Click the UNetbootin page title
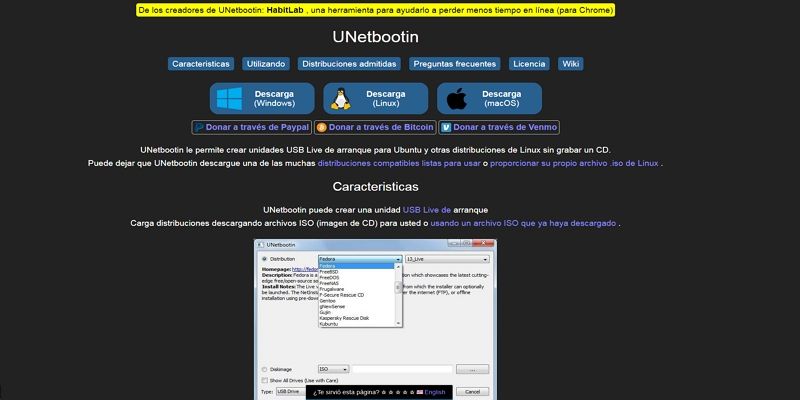The height and width of the screenshot is (400, 800). 376,37
